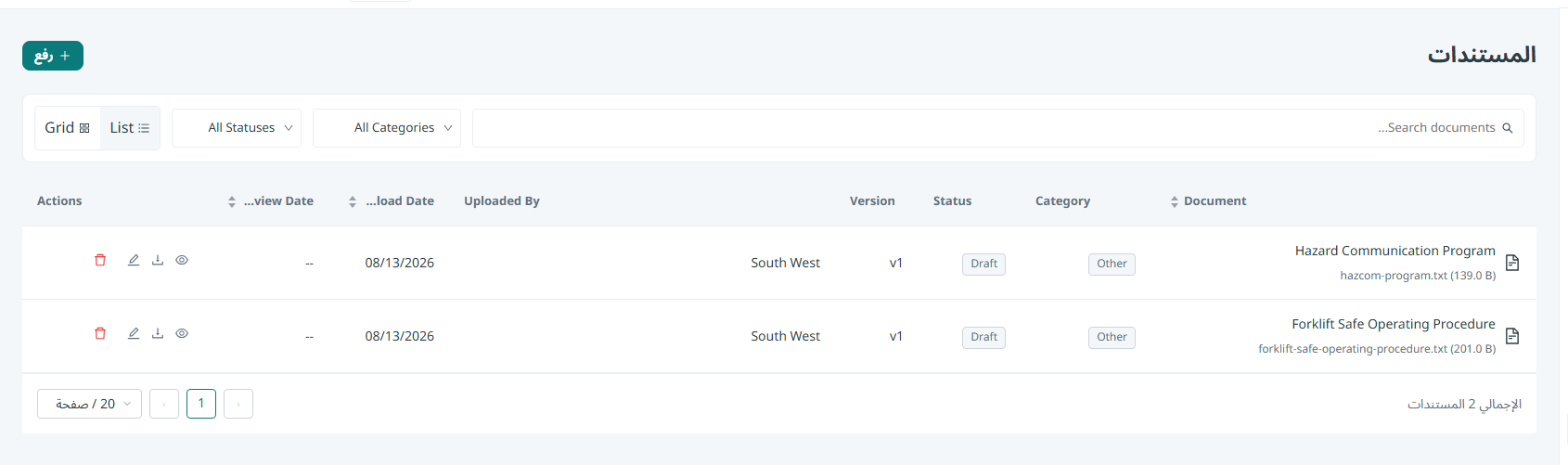Image resolution: width=1568 pixels, height=465 pixels.
Task: Select page 1 in pagination
Action: click(x=201, y=404)
